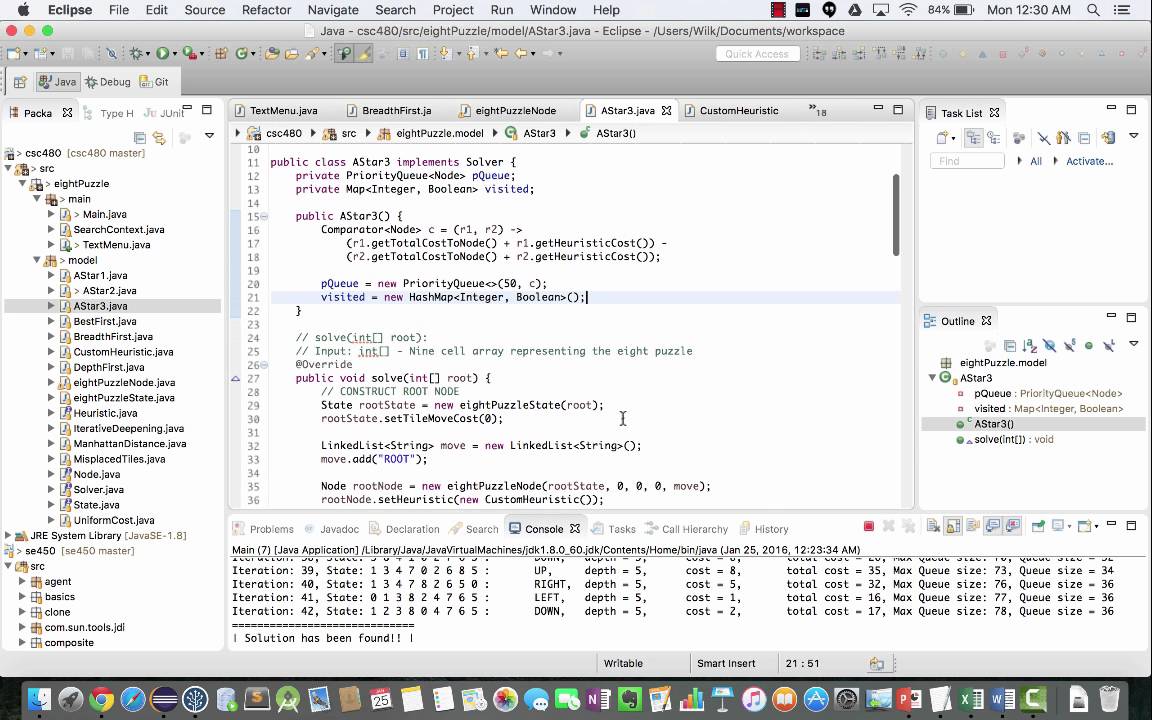
Task: Open the Refactor menu
Action: pos(266,10)
